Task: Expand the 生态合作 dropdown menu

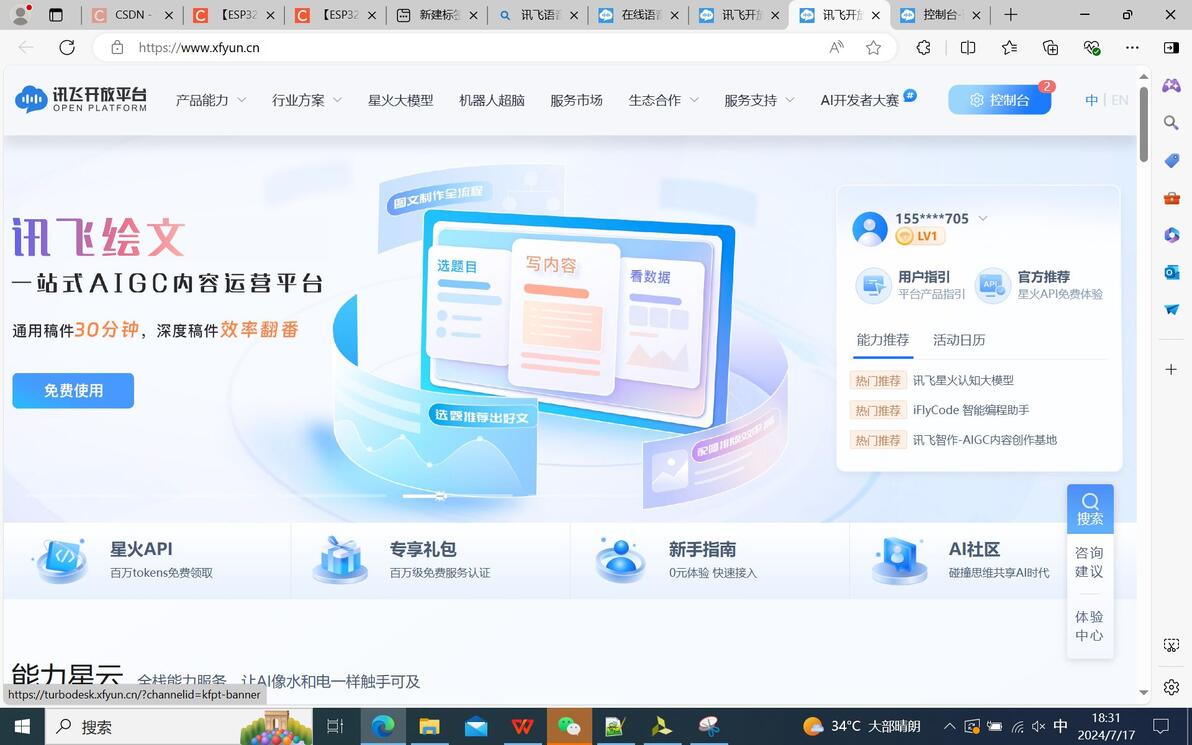Action: [x=664, y=100]
